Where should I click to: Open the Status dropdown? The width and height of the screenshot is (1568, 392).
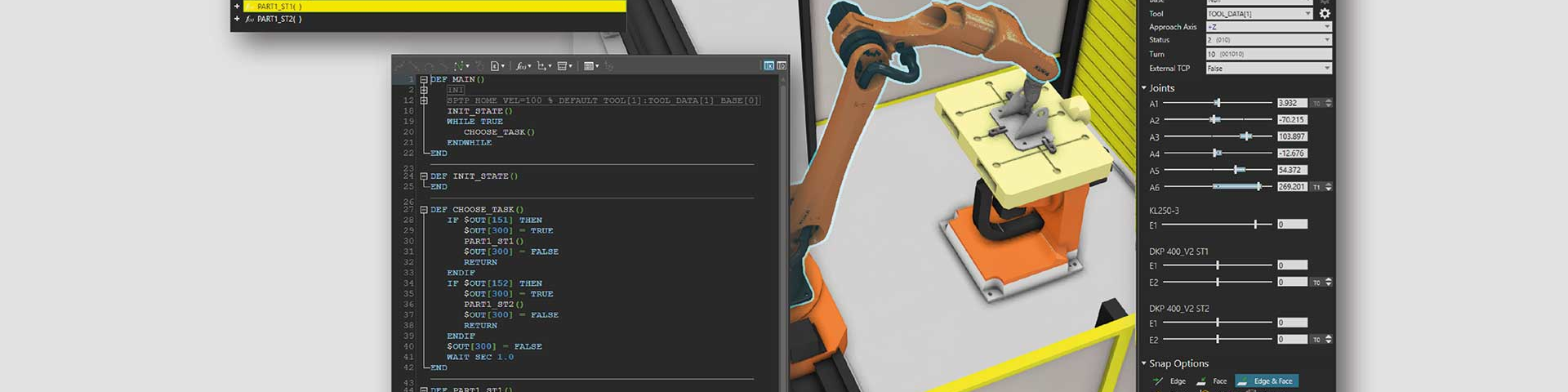[1269, 39]
